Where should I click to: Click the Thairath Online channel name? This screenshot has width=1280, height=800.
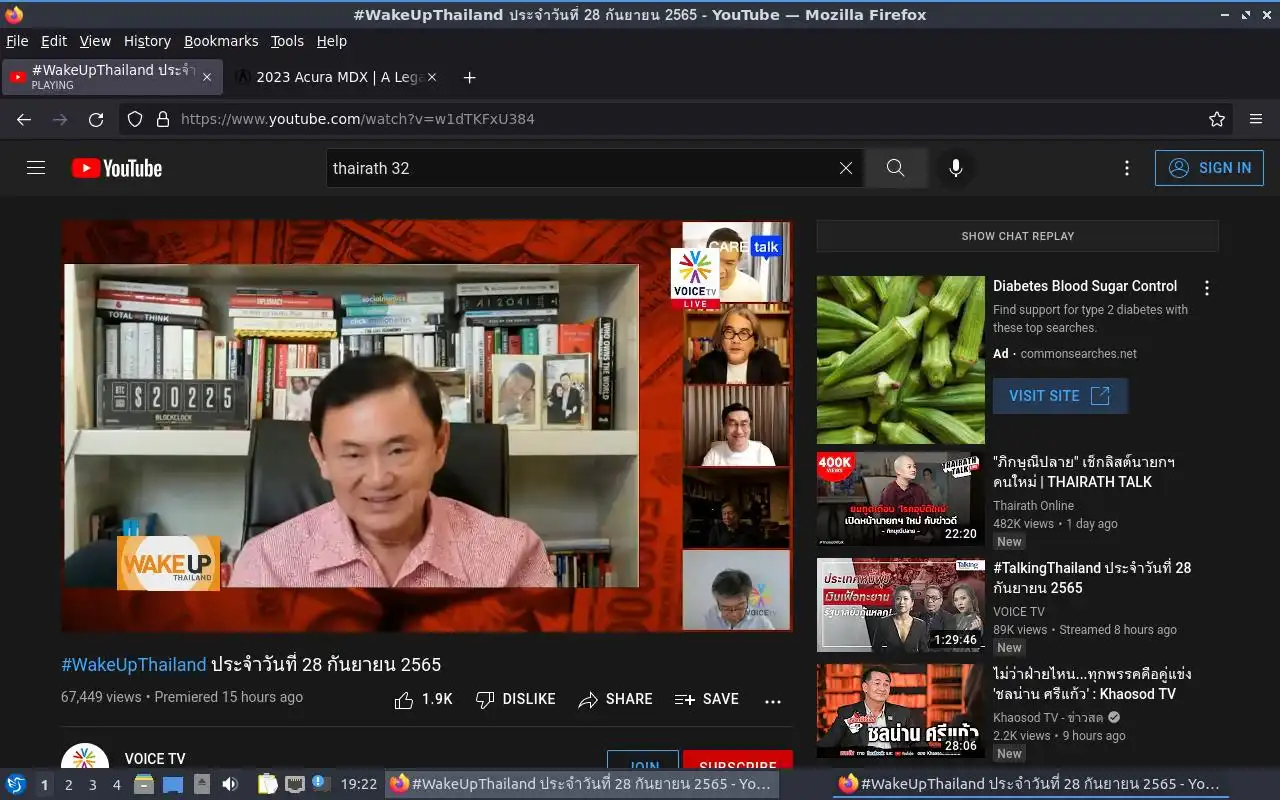coord(1033,506)
